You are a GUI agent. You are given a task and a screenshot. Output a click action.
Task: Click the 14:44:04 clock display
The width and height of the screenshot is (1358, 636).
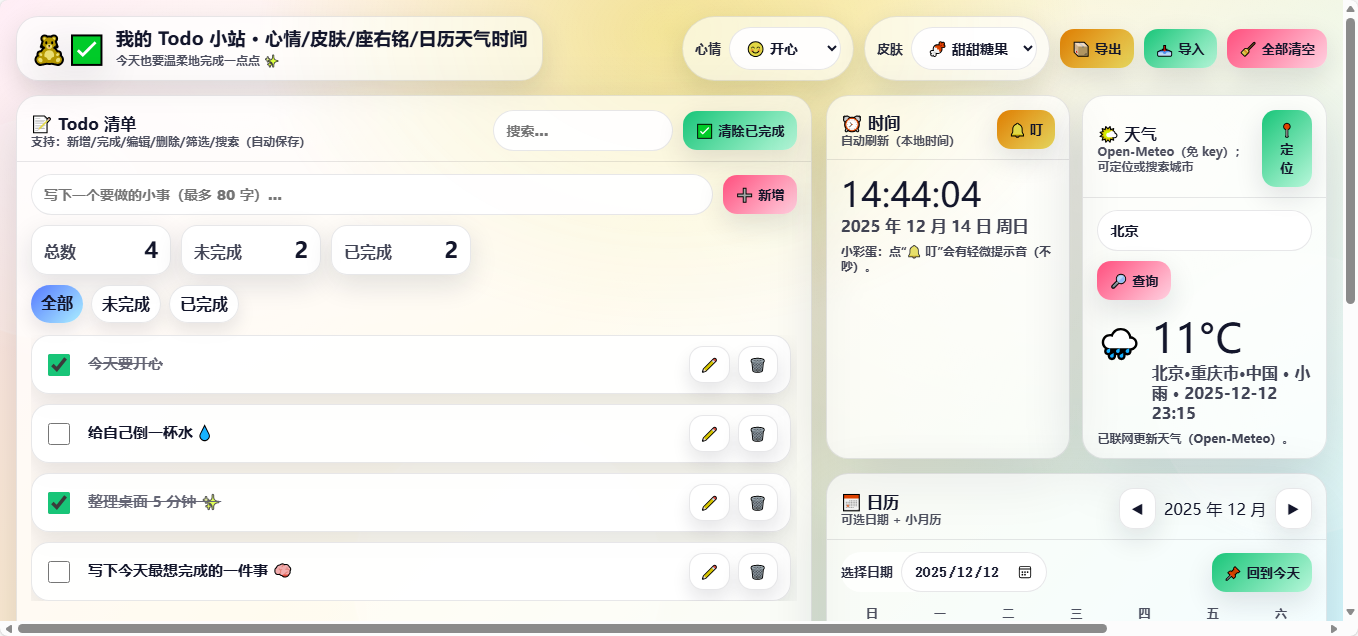click(x=911, y=194)
